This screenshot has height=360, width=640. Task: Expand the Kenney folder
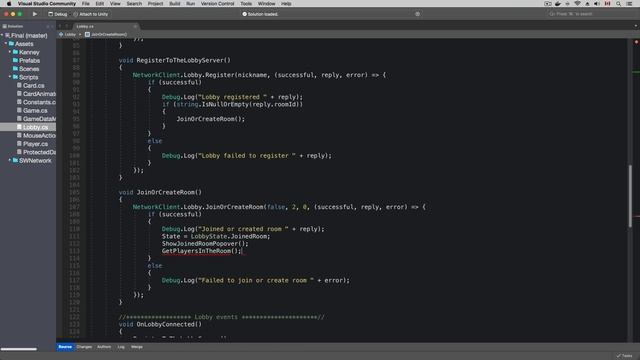(x=10, y=52)
